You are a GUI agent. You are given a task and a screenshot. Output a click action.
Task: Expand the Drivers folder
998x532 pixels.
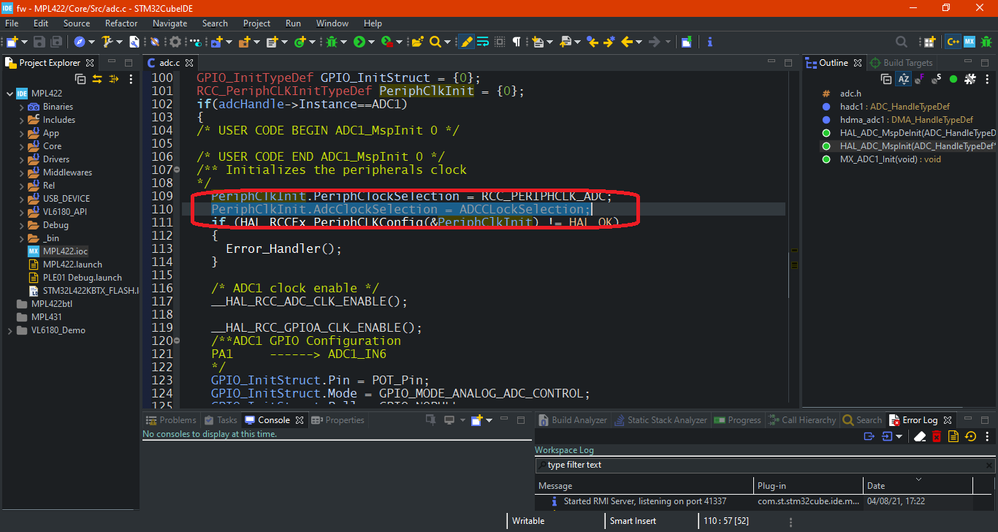point(22,160)
